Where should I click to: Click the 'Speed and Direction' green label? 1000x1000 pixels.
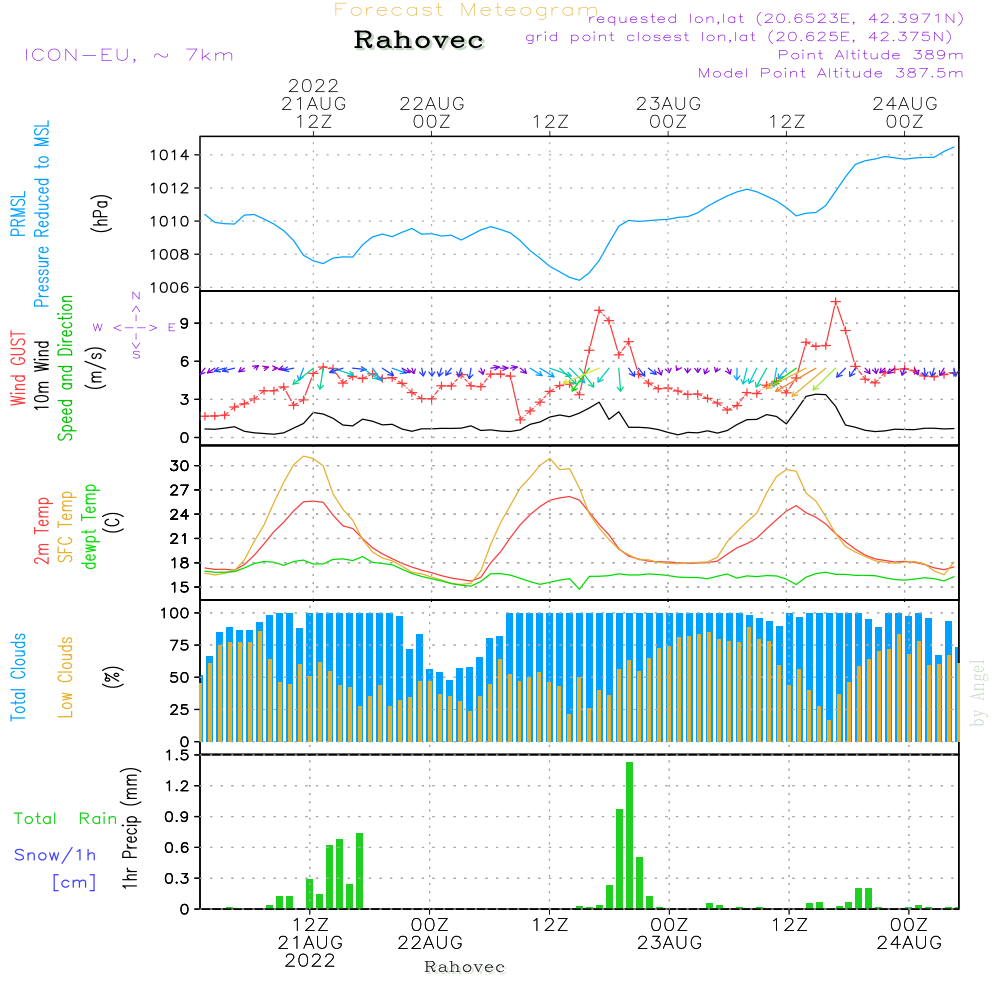pos(66,368)
